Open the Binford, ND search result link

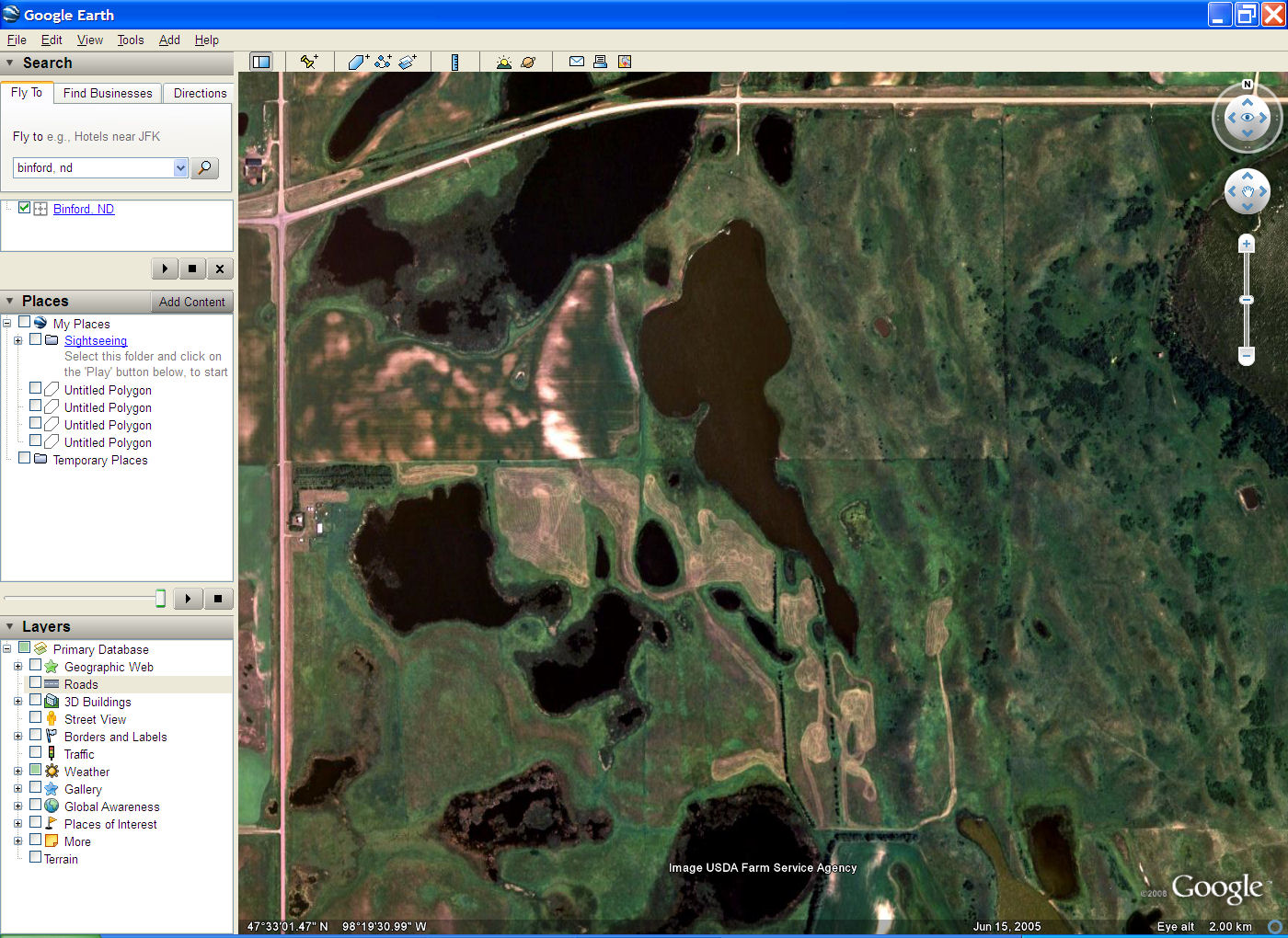pyautogui.click(x=84, y=209)
